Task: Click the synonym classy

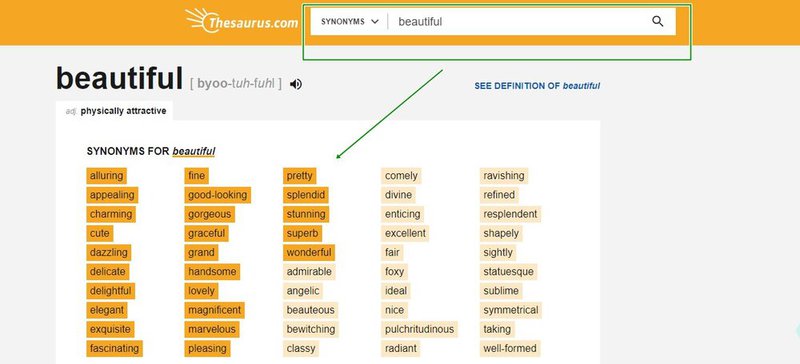Action: [301, 349]
